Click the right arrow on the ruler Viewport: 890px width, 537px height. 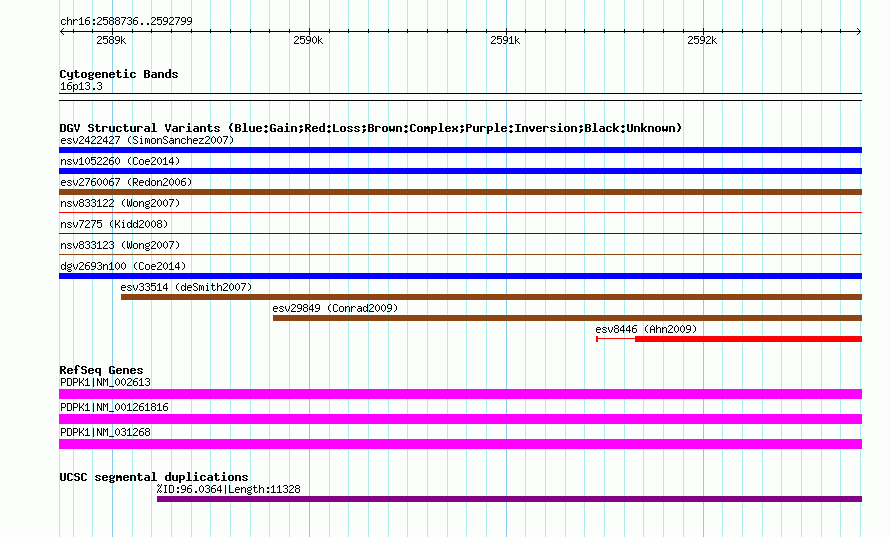pyautogui.click(x=859, y=31)
